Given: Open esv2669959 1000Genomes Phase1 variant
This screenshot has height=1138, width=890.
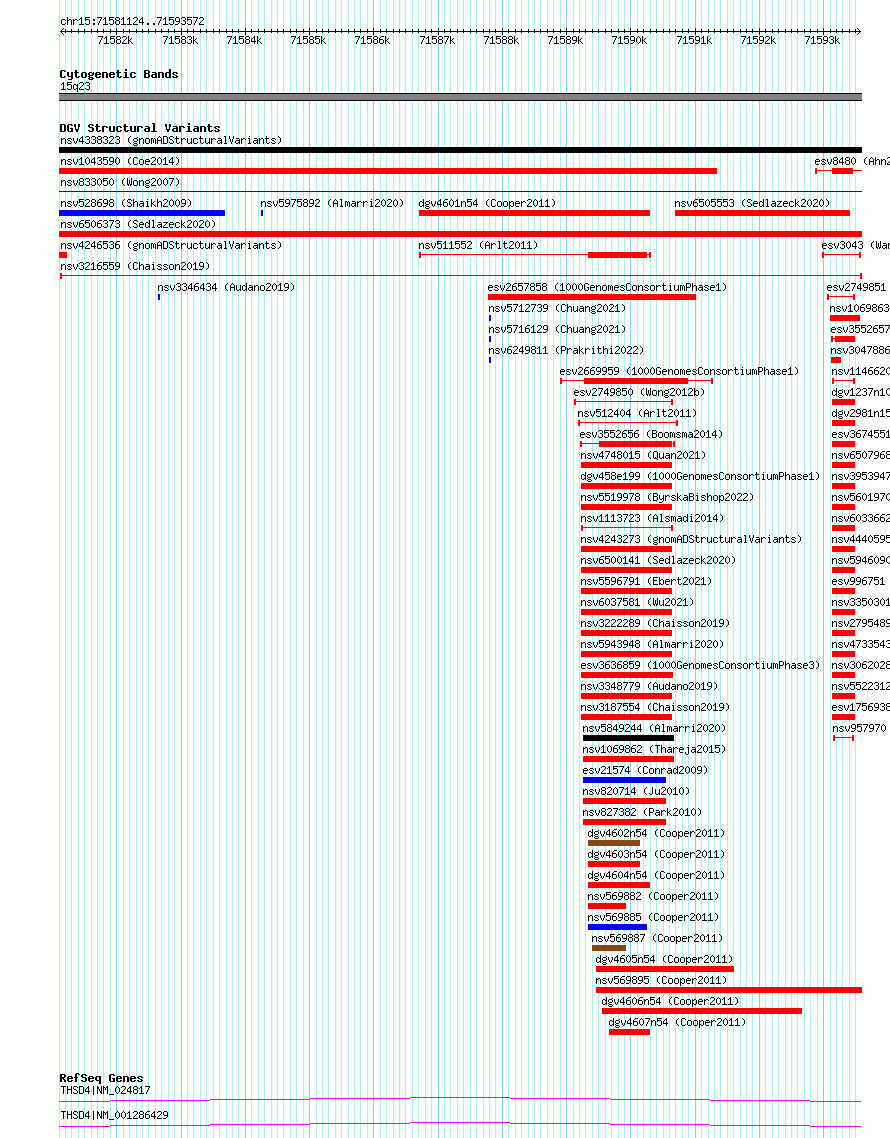Looking at the screenshot, I should tap(679, 372).
